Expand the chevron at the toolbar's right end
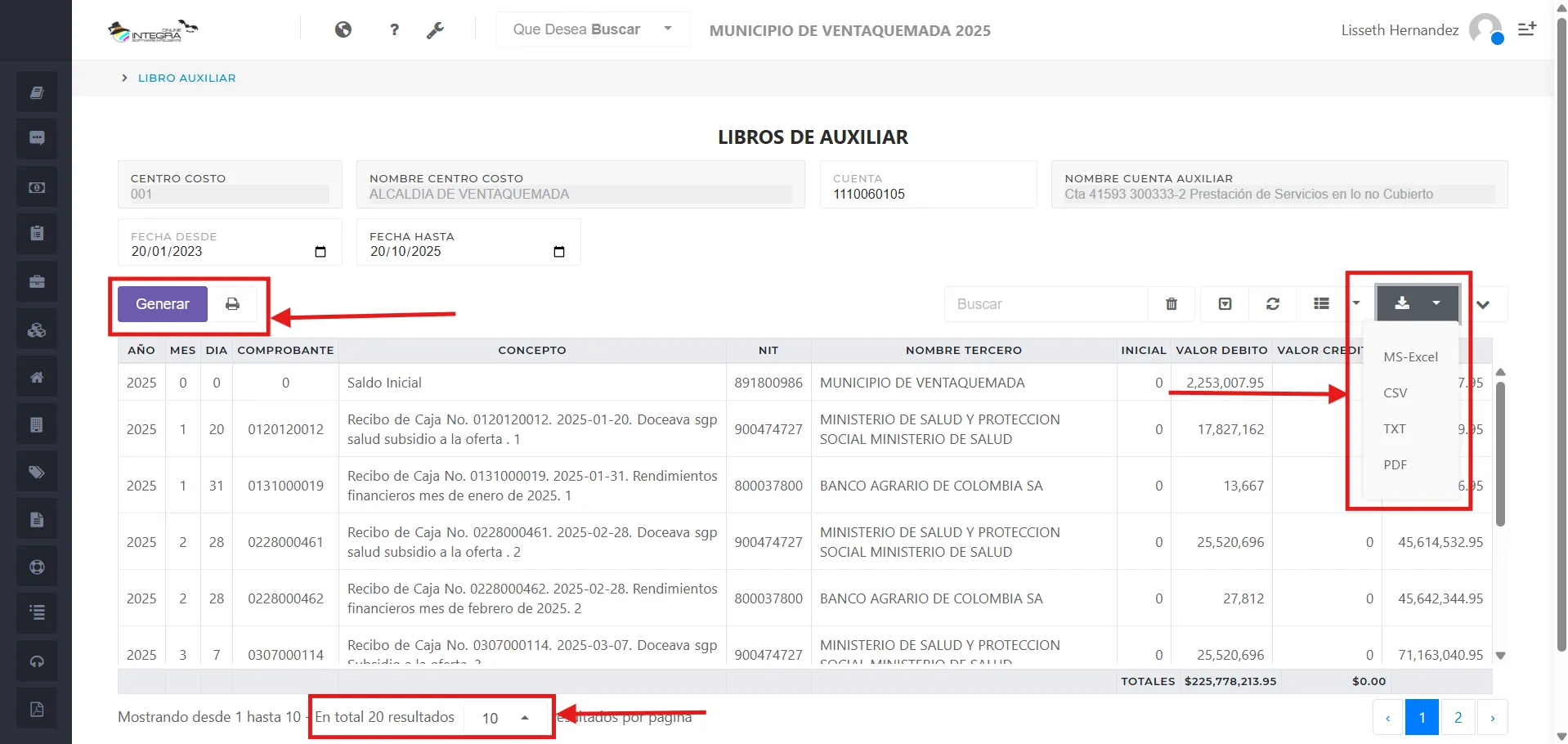Screen dimensions: 1568x744 (x=1485, y=303)
